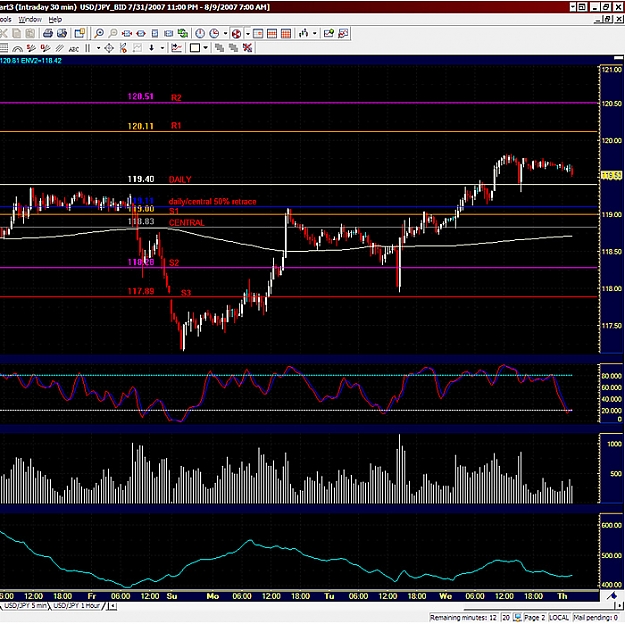
Task: Click the red circular icon in toolbar
Action: [x=236, y=33]
